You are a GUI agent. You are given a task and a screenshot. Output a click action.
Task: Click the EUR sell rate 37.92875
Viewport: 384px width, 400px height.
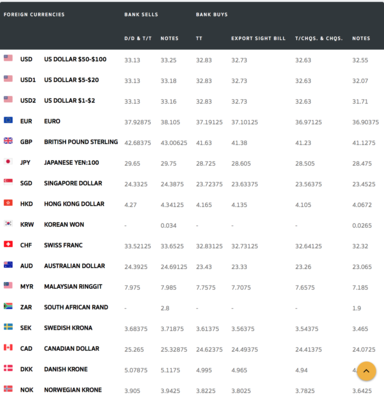(138, 122)
